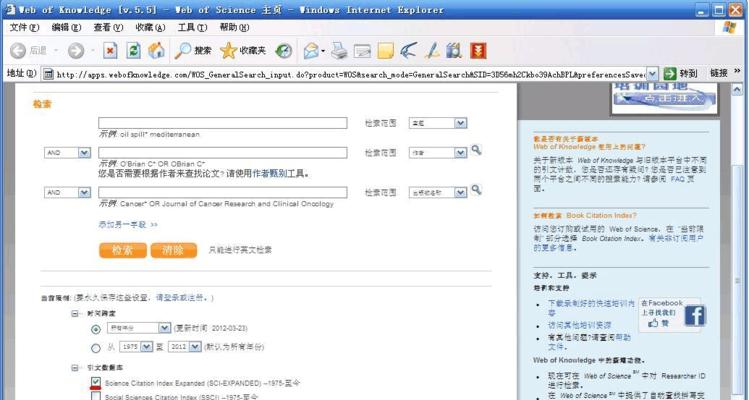Click the Edit toolbar icon next to printer
This screenshot has width=749, height=400.
click(x=363, y=51)
